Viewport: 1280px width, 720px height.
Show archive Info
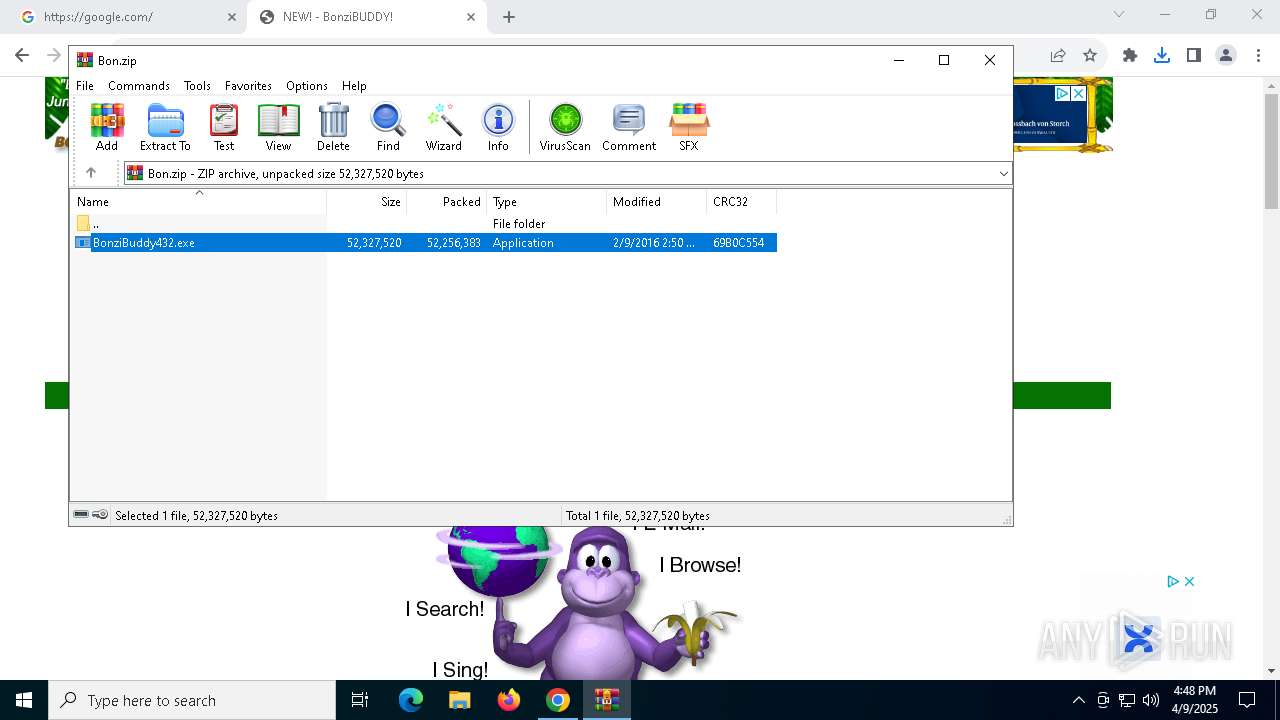tap(498, 127)
